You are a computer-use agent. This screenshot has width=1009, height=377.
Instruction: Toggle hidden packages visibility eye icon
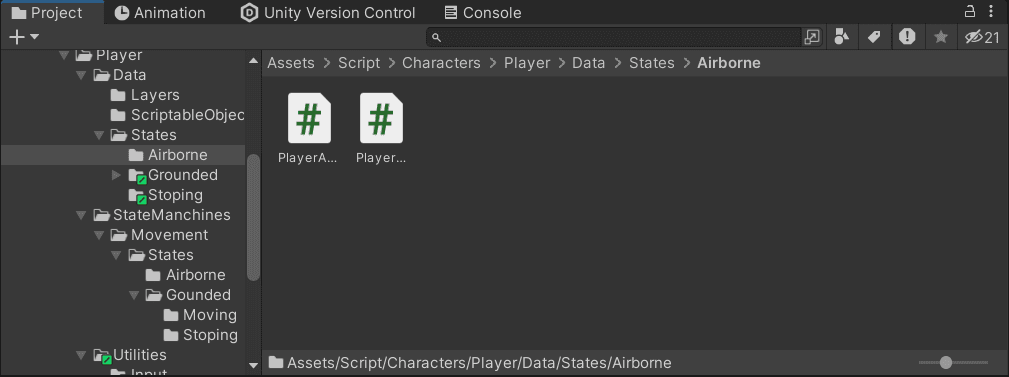983,37
